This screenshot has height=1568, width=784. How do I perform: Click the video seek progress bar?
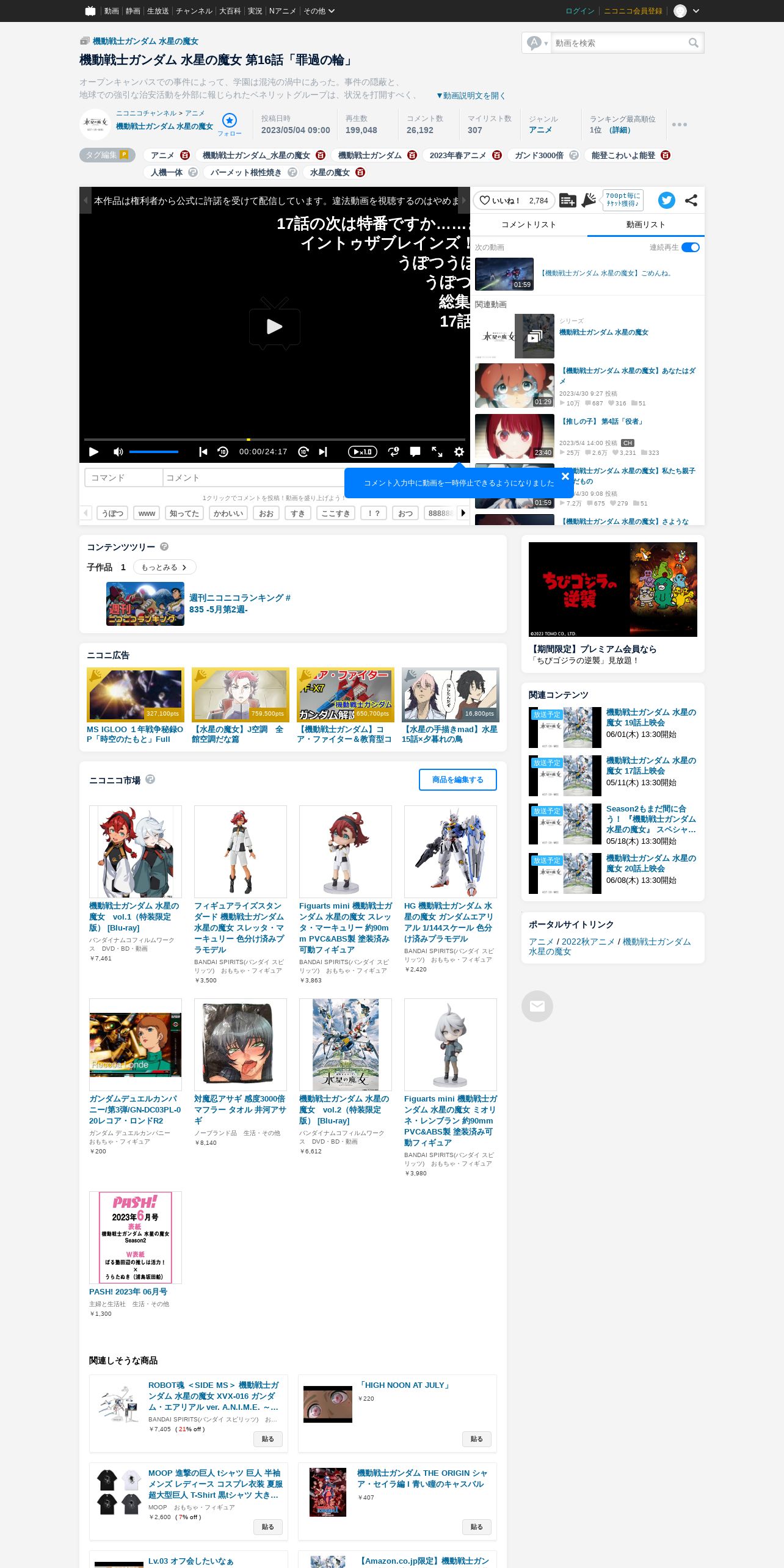pyautogui.click(x=275, y=439)
